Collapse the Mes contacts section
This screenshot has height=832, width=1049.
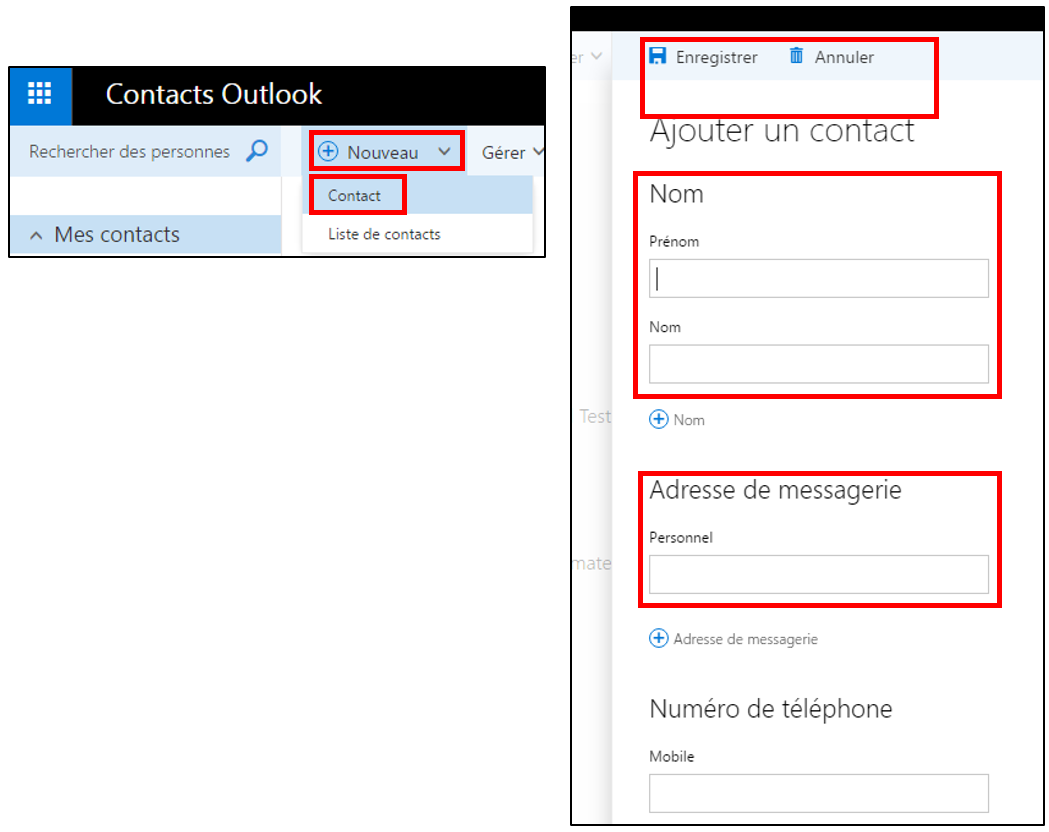(x=36, y=235)
